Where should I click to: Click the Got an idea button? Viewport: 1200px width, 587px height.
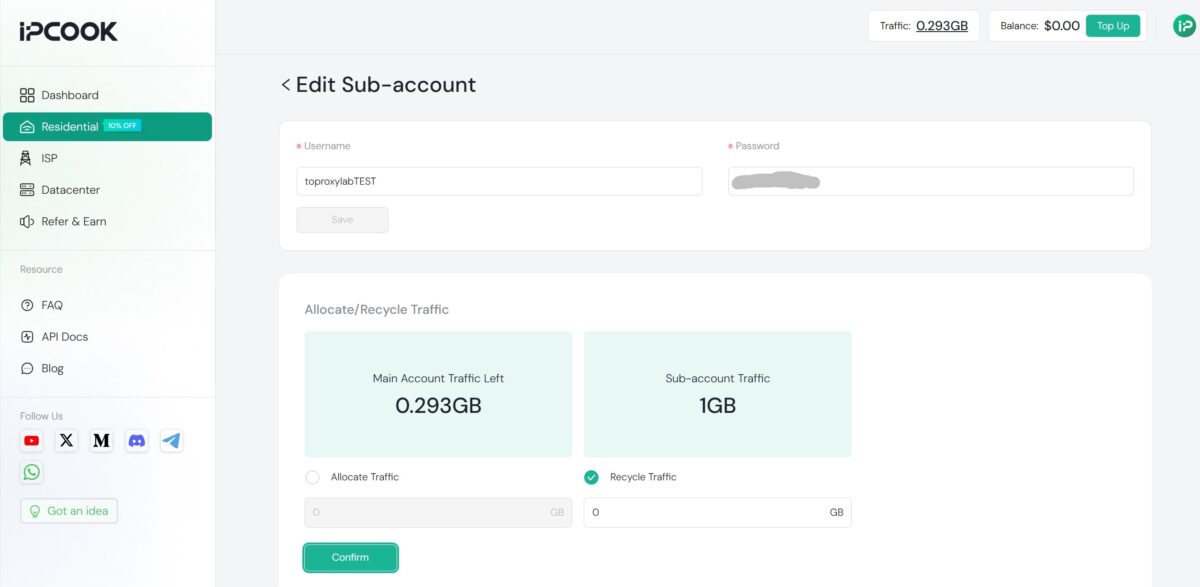(69, 511)
